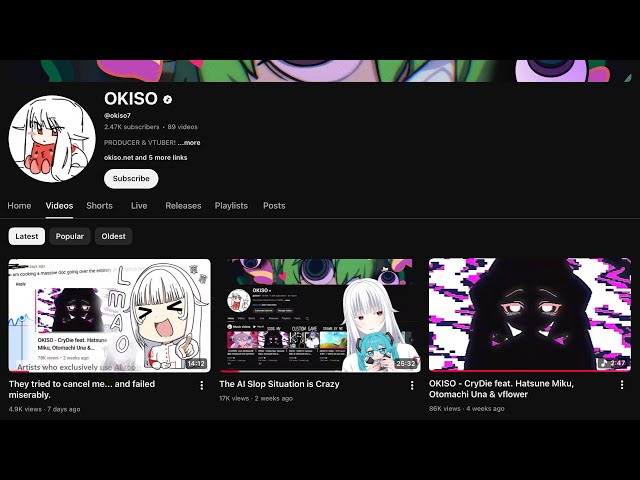Expand "okiso.net and 5 more links"

[146, 158]
